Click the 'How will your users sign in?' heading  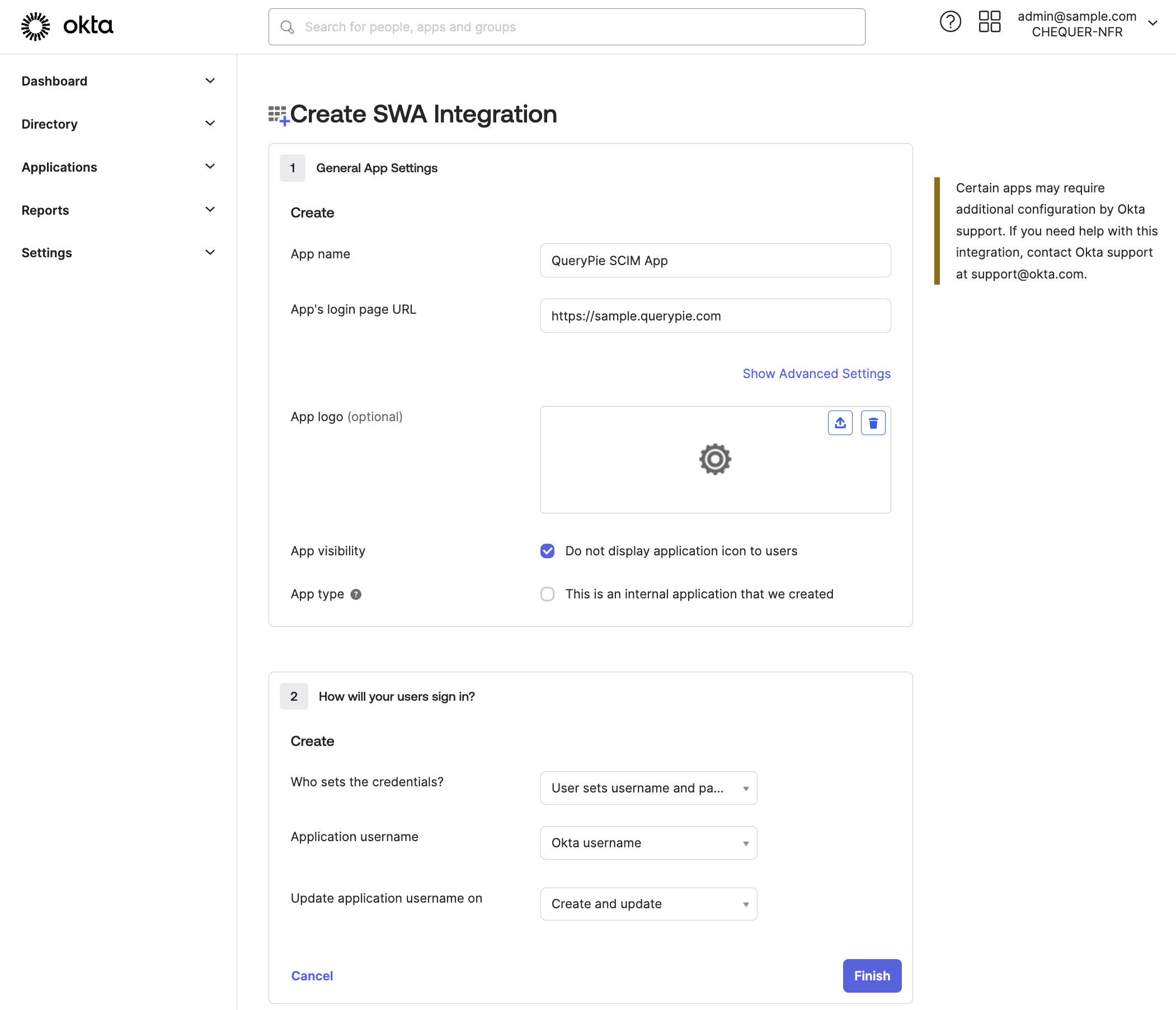pyautogui.click(x=397, y=696)
